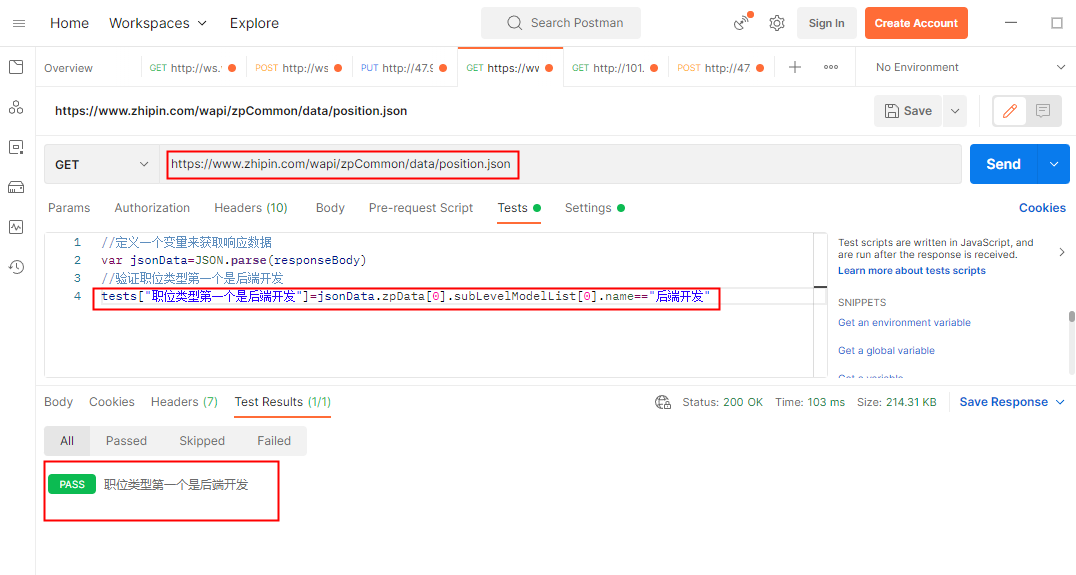Expand the test scripts info chevron
Screen dimensions: 1076x575
coord(1062,252)
